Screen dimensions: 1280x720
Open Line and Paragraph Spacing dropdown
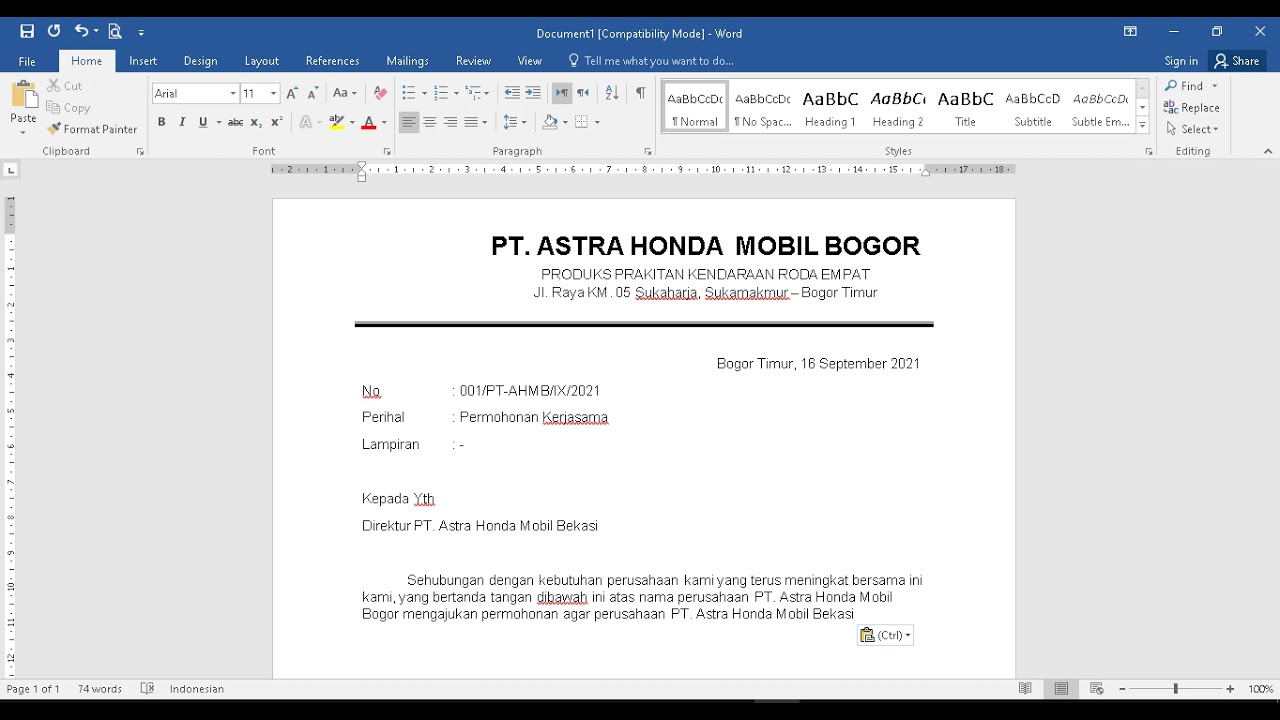pos(515,122)
